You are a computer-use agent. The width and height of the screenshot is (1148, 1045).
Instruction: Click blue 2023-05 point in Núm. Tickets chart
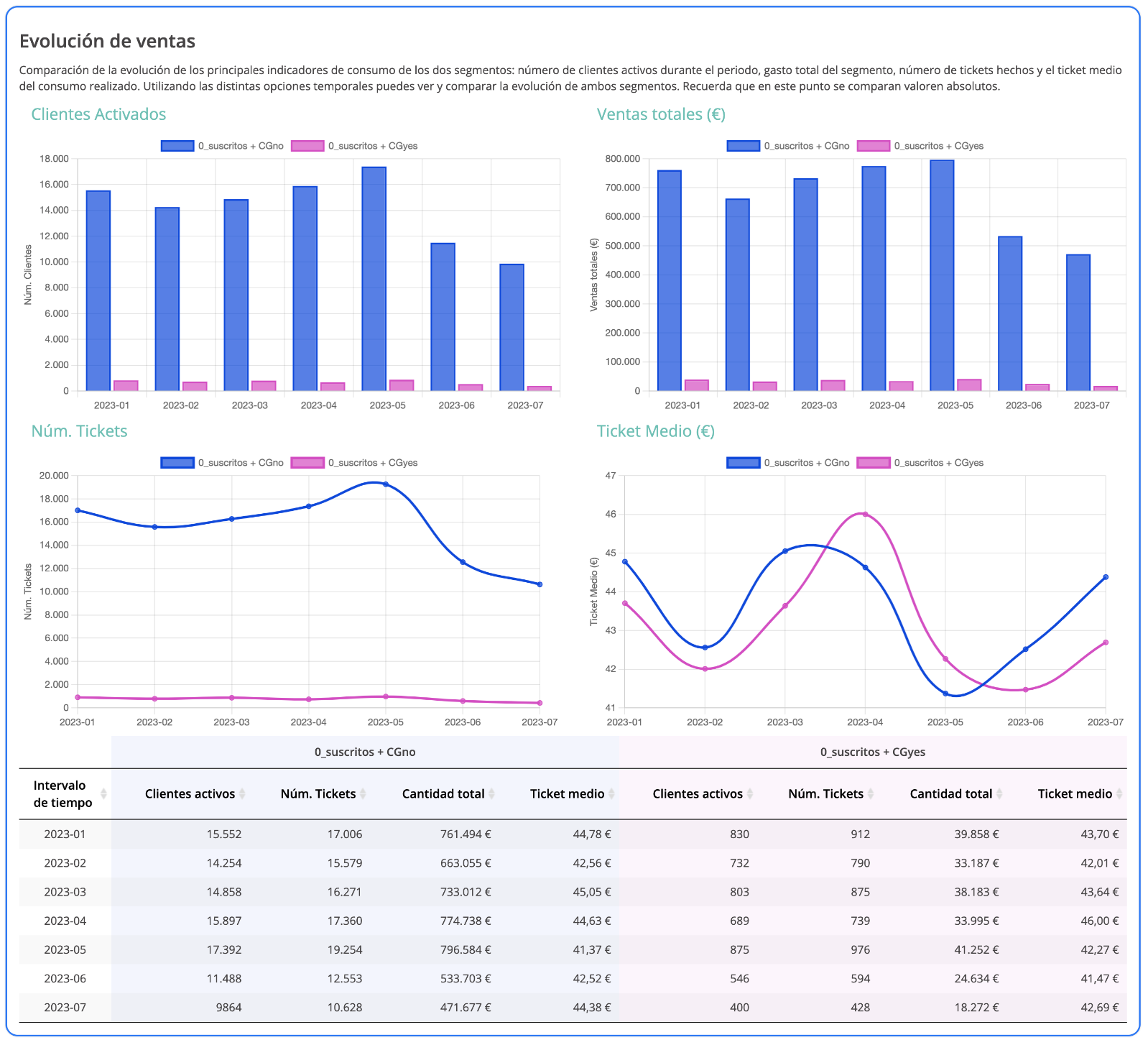coord(386,484)
